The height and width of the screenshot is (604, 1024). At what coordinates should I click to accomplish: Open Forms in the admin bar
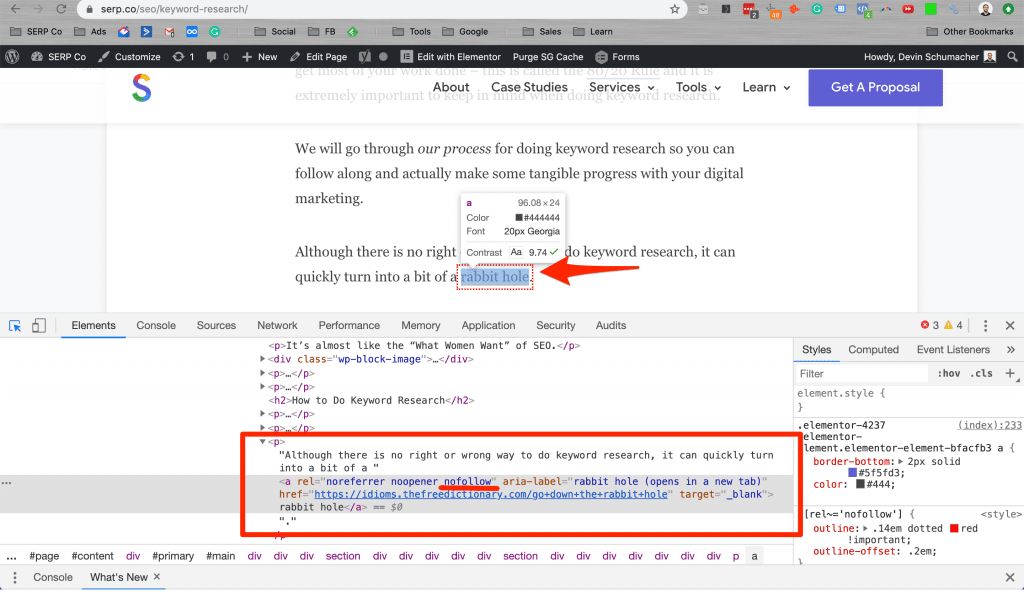click(618, 57)
